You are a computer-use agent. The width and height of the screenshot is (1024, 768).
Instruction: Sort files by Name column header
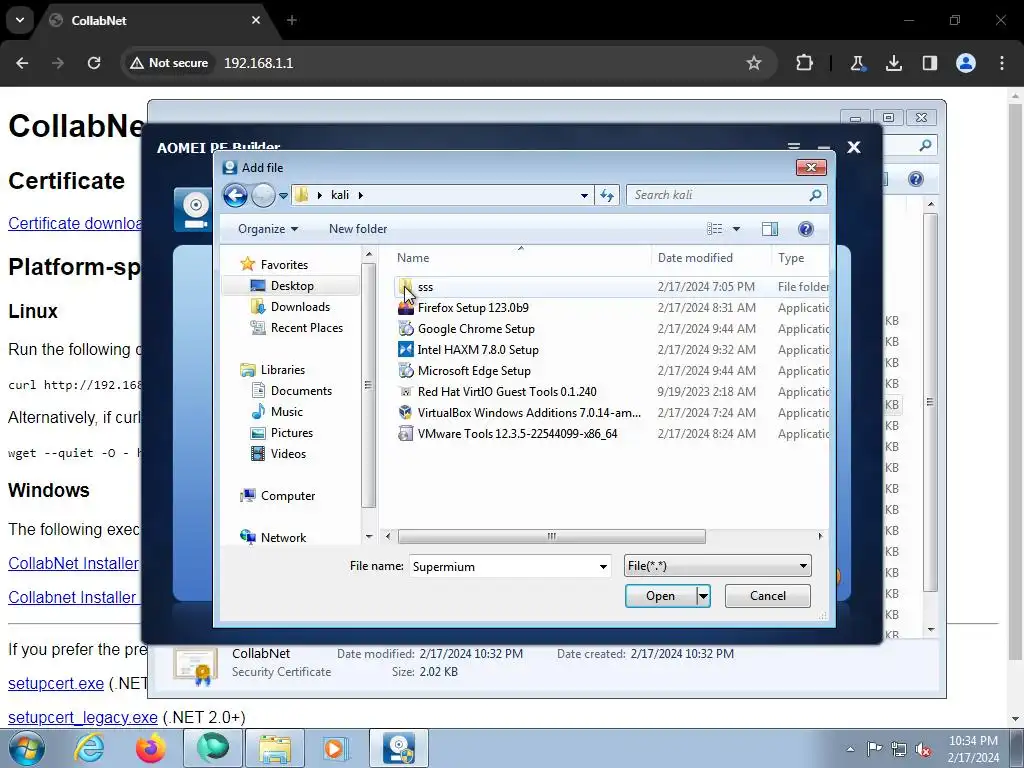[x=413, y=257]
